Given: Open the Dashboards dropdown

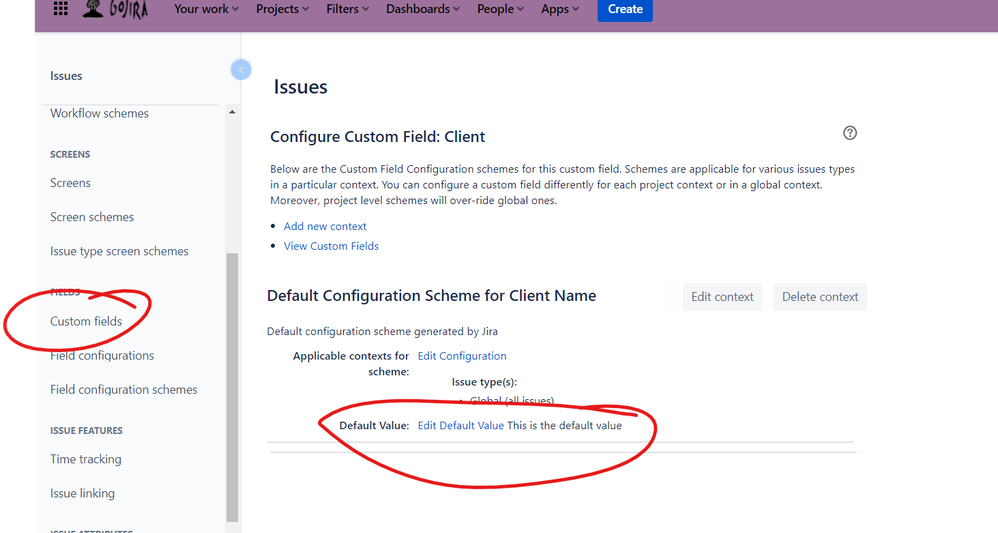Looking at the screenshot, I should (423, 9).
